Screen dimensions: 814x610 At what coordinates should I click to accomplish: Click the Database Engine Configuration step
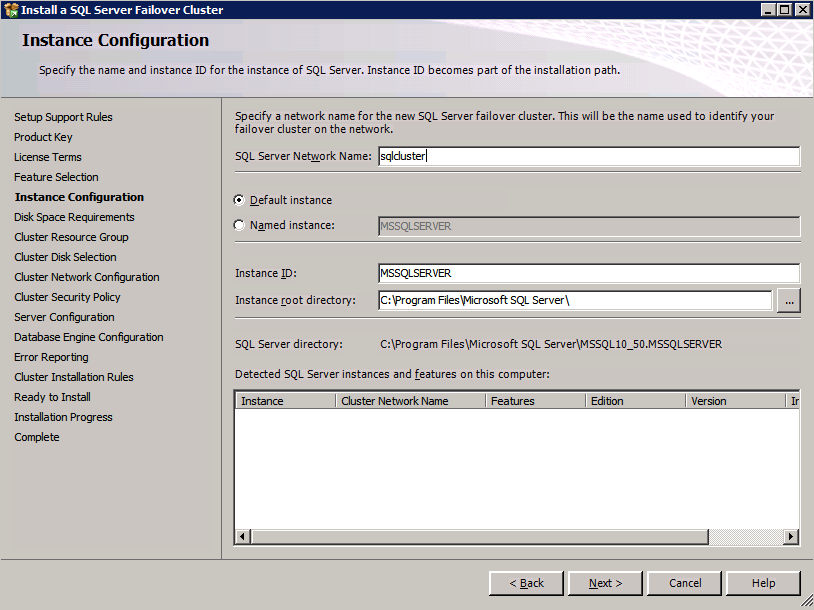(89, 337)
